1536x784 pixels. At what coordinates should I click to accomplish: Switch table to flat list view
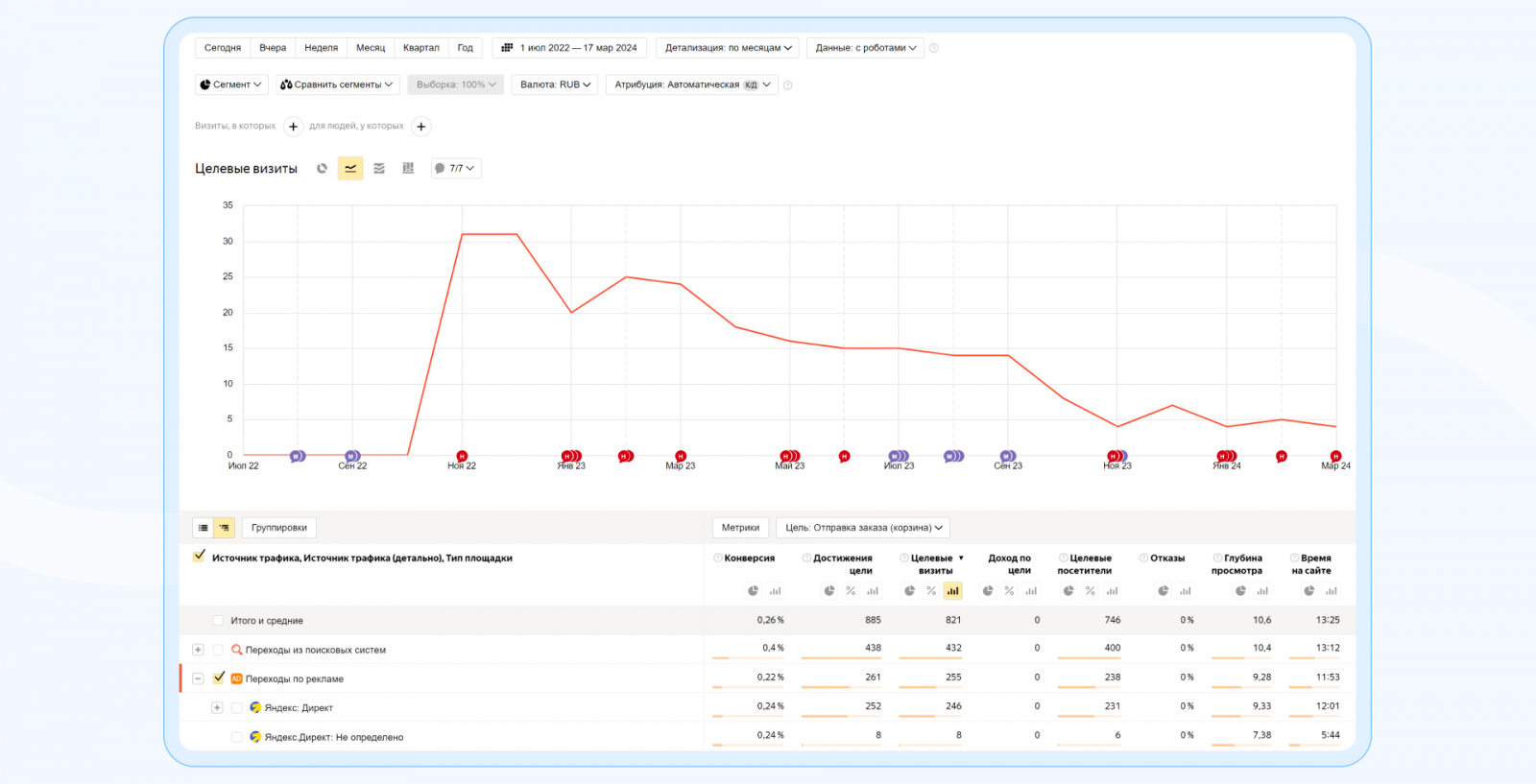(x=204, y=528)
